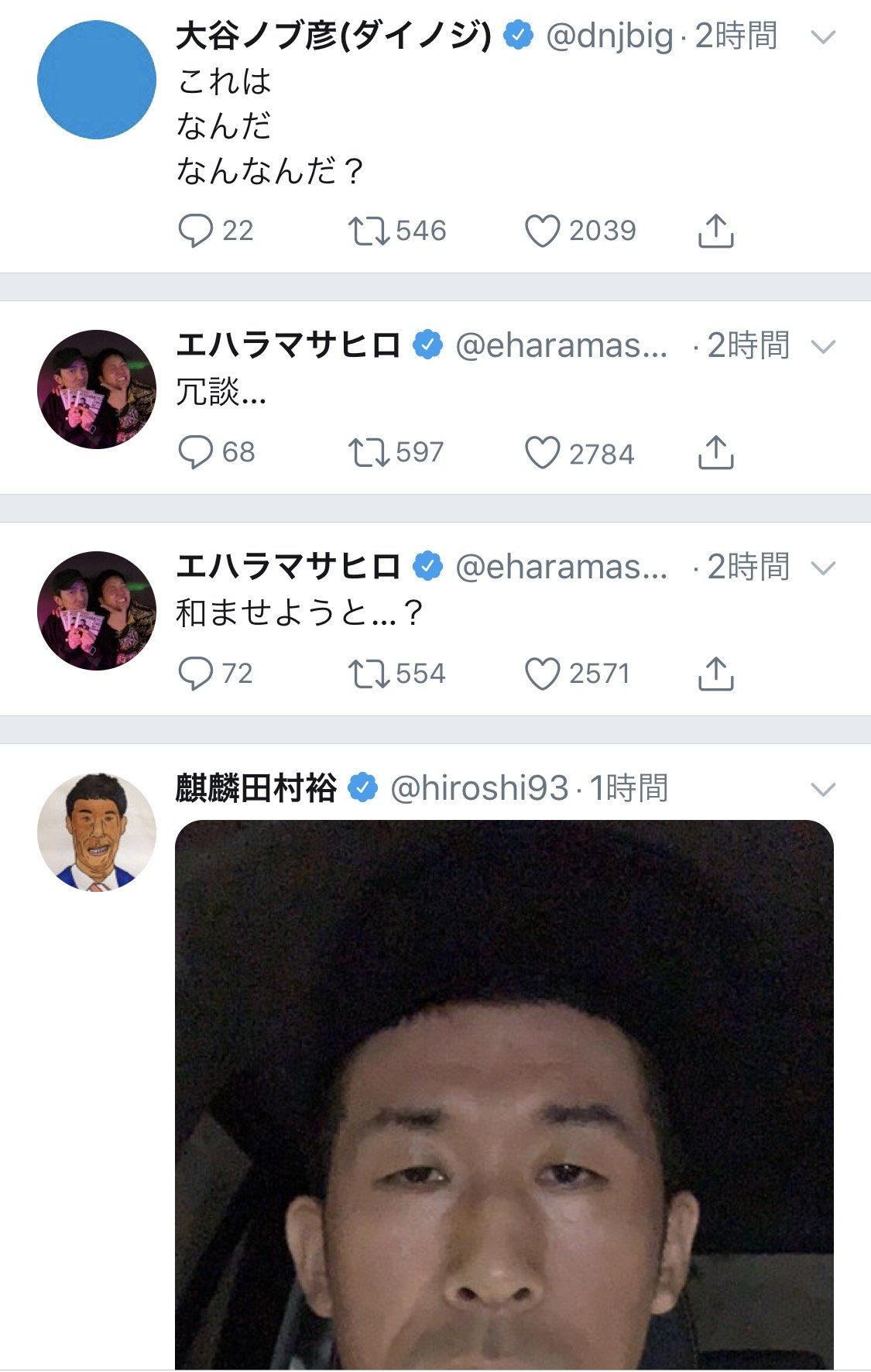Open the dnjbig tweet options chevron
The width and height of the screenshot is (871, 1372).
click(823, 36)
